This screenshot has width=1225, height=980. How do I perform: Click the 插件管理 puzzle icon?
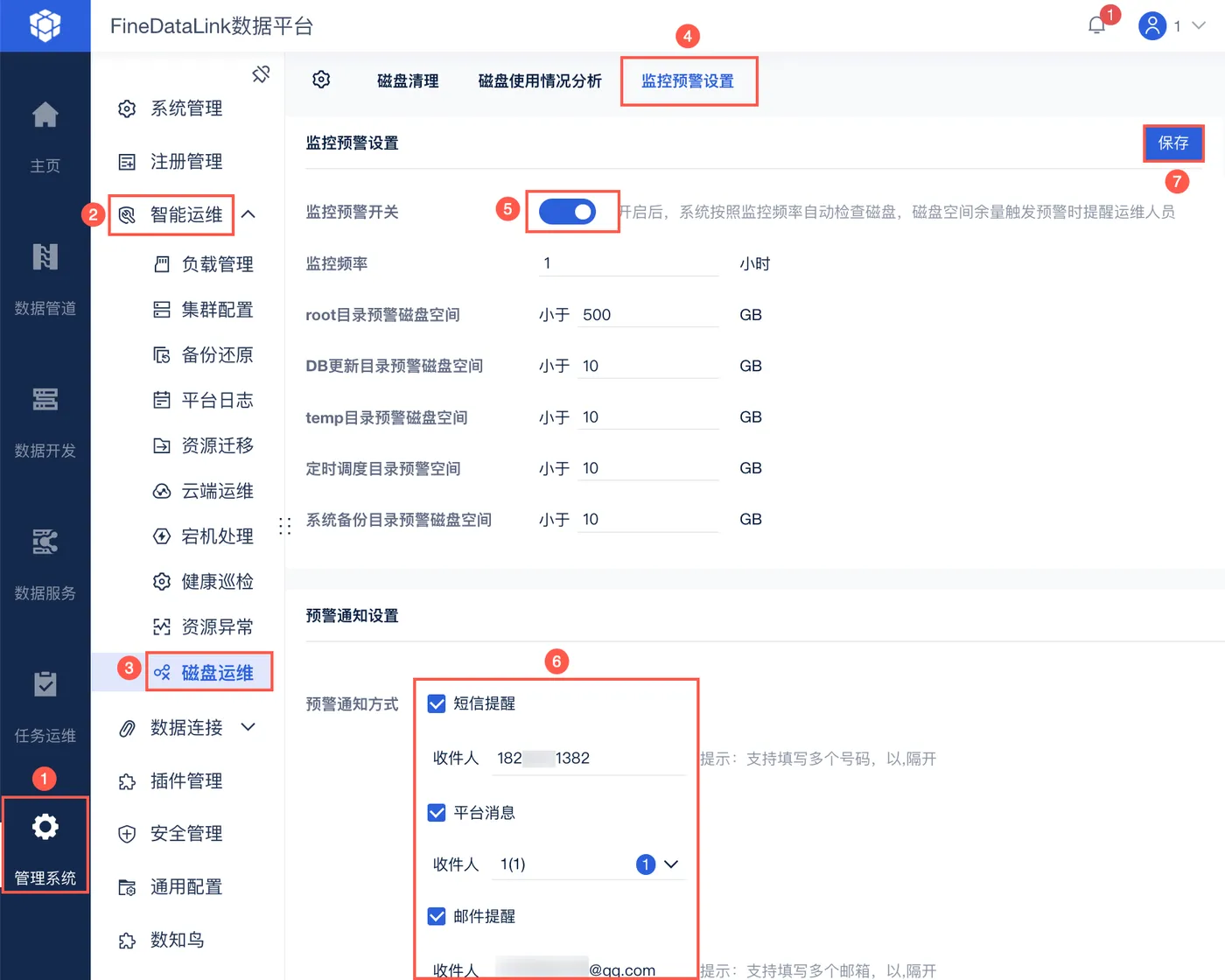pos(127,781)
